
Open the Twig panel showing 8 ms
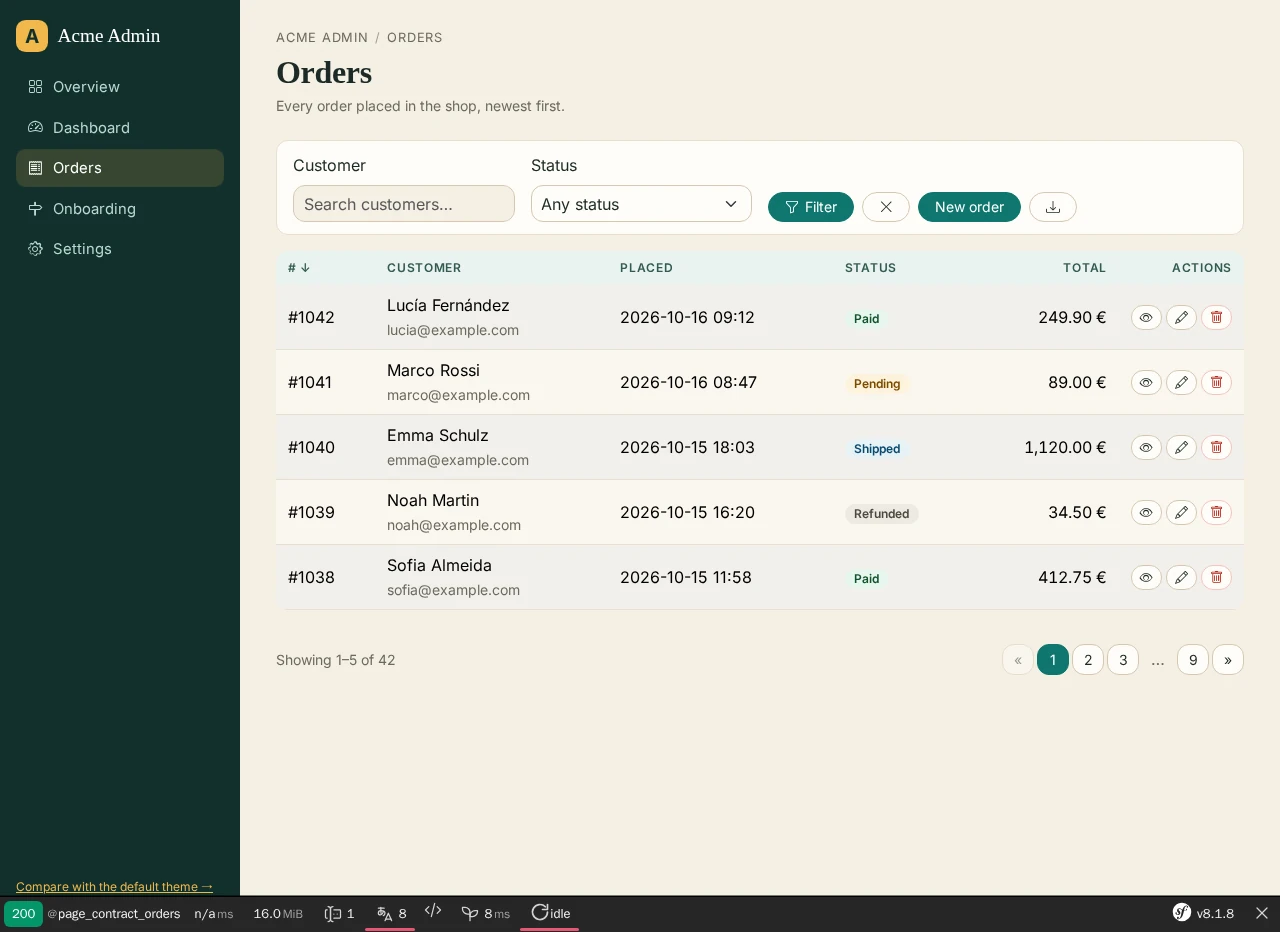(x=485, y=913)
